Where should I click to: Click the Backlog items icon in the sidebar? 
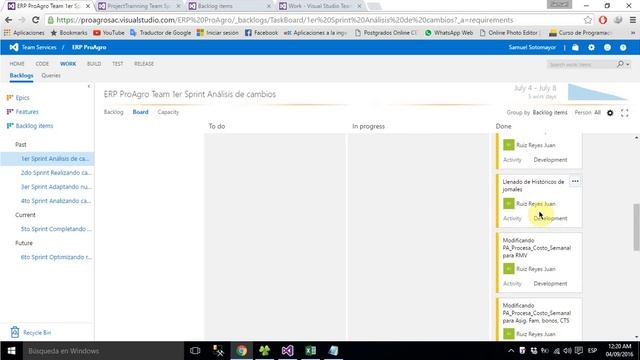[10, 126]
